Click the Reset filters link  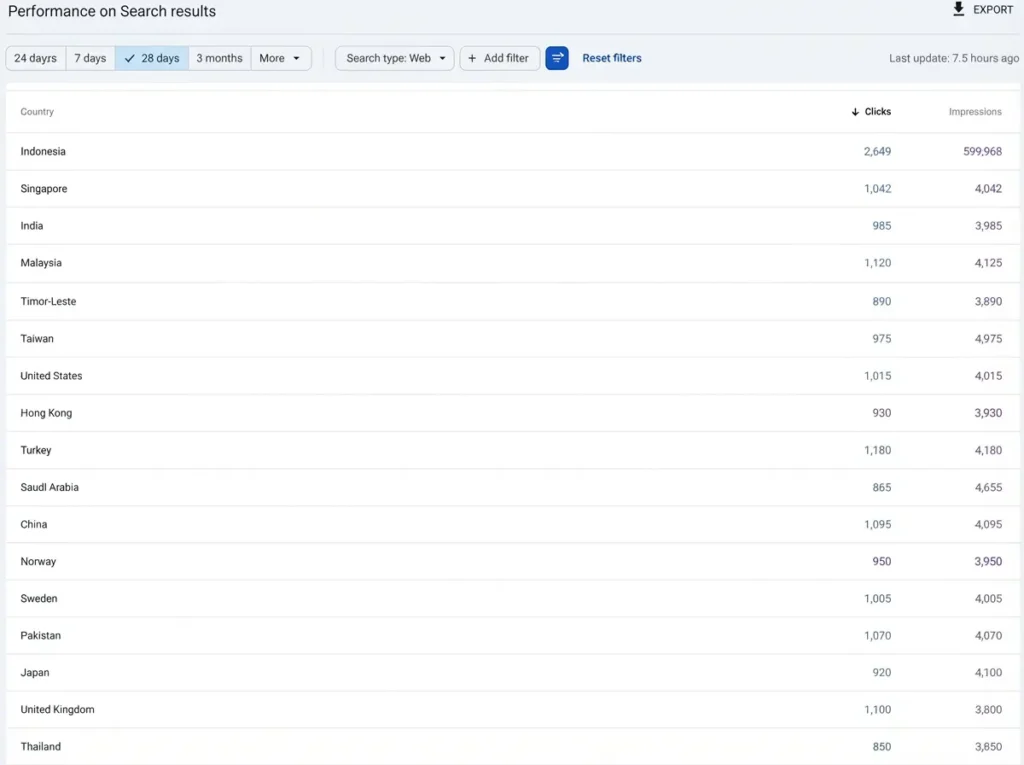coord(612,58)
